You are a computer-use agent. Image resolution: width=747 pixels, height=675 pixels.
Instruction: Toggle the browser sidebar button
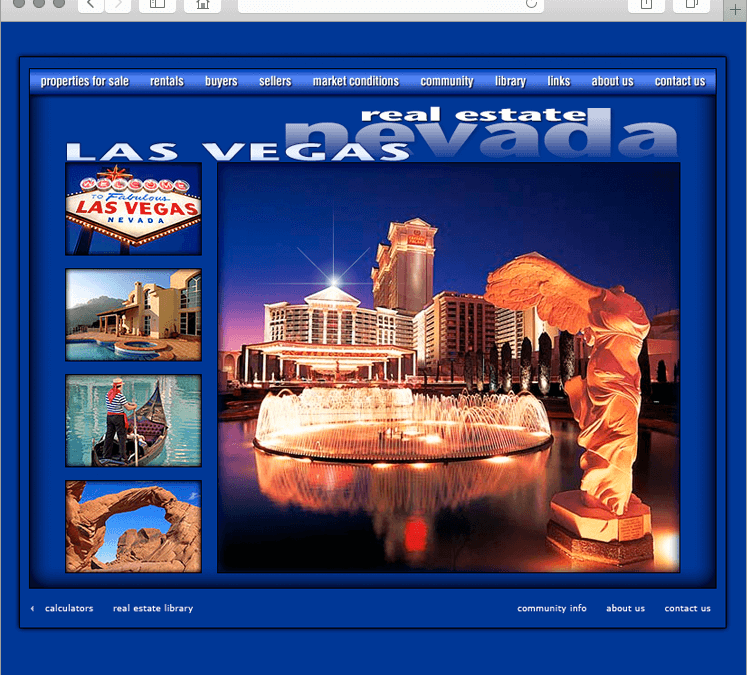pos(157,5)
